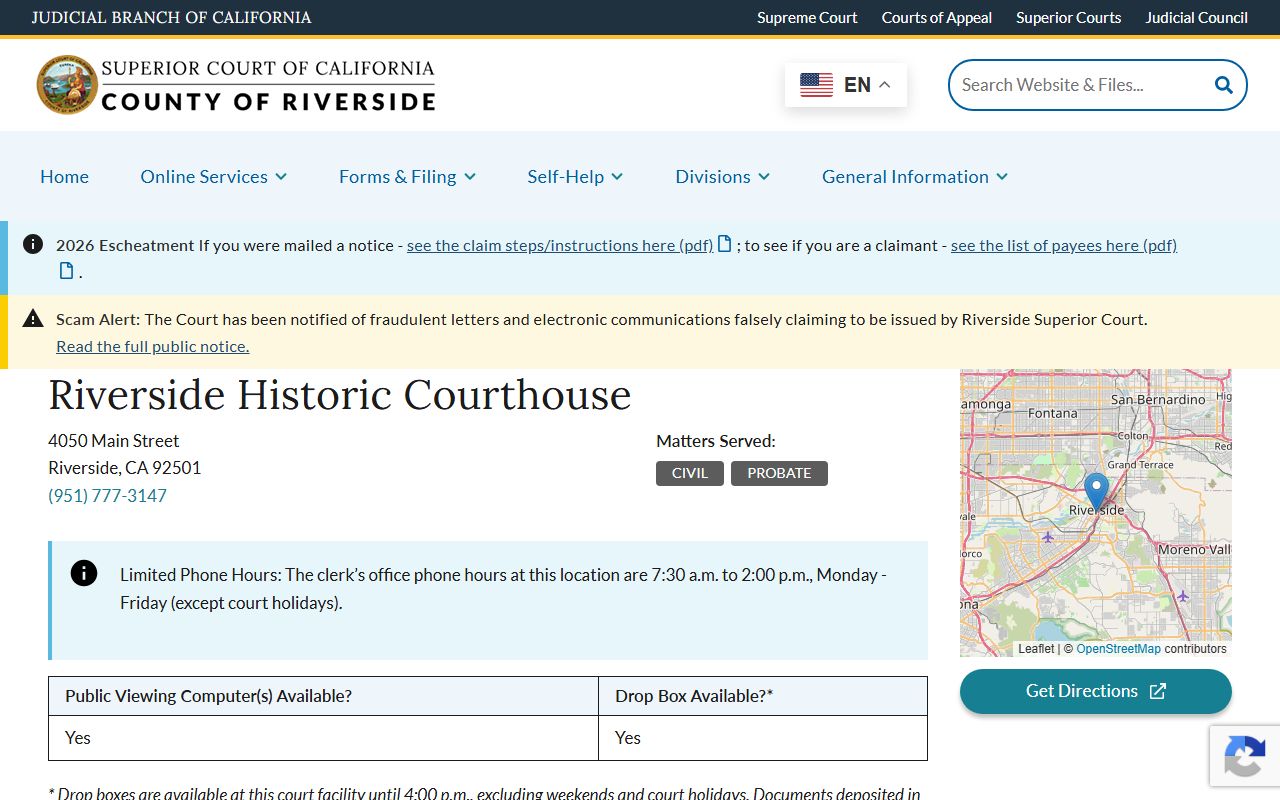Open the Judicial Council top link

[1196, 17]
